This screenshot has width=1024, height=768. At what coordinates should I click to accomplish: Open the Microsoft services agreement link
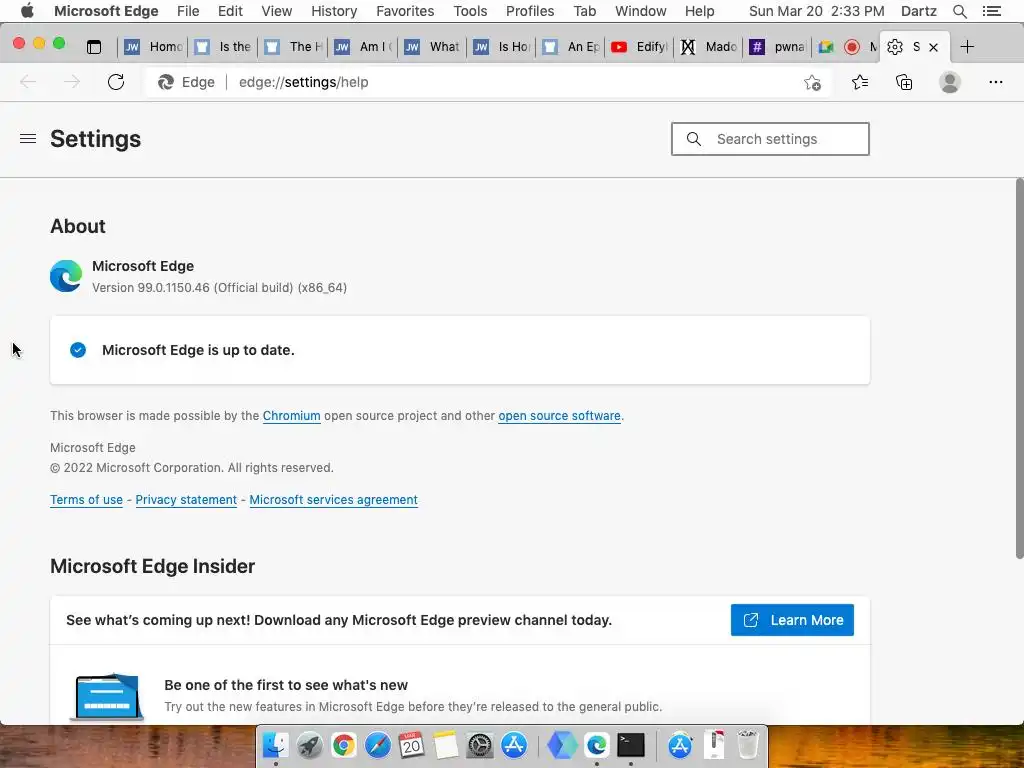click(333, 500)
